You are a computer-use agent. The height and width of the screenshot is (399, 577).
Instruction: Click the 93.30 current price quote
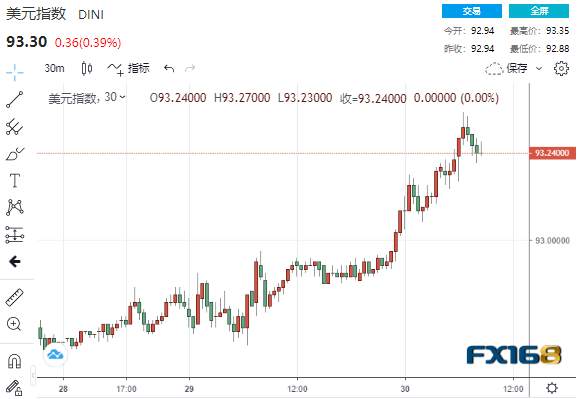pyautogui.click(x=26, y=42)
